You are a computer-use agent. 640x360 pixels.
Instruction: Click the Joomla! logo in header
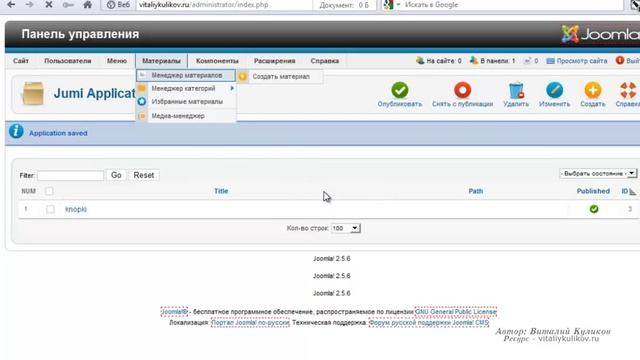click(600, 34)
